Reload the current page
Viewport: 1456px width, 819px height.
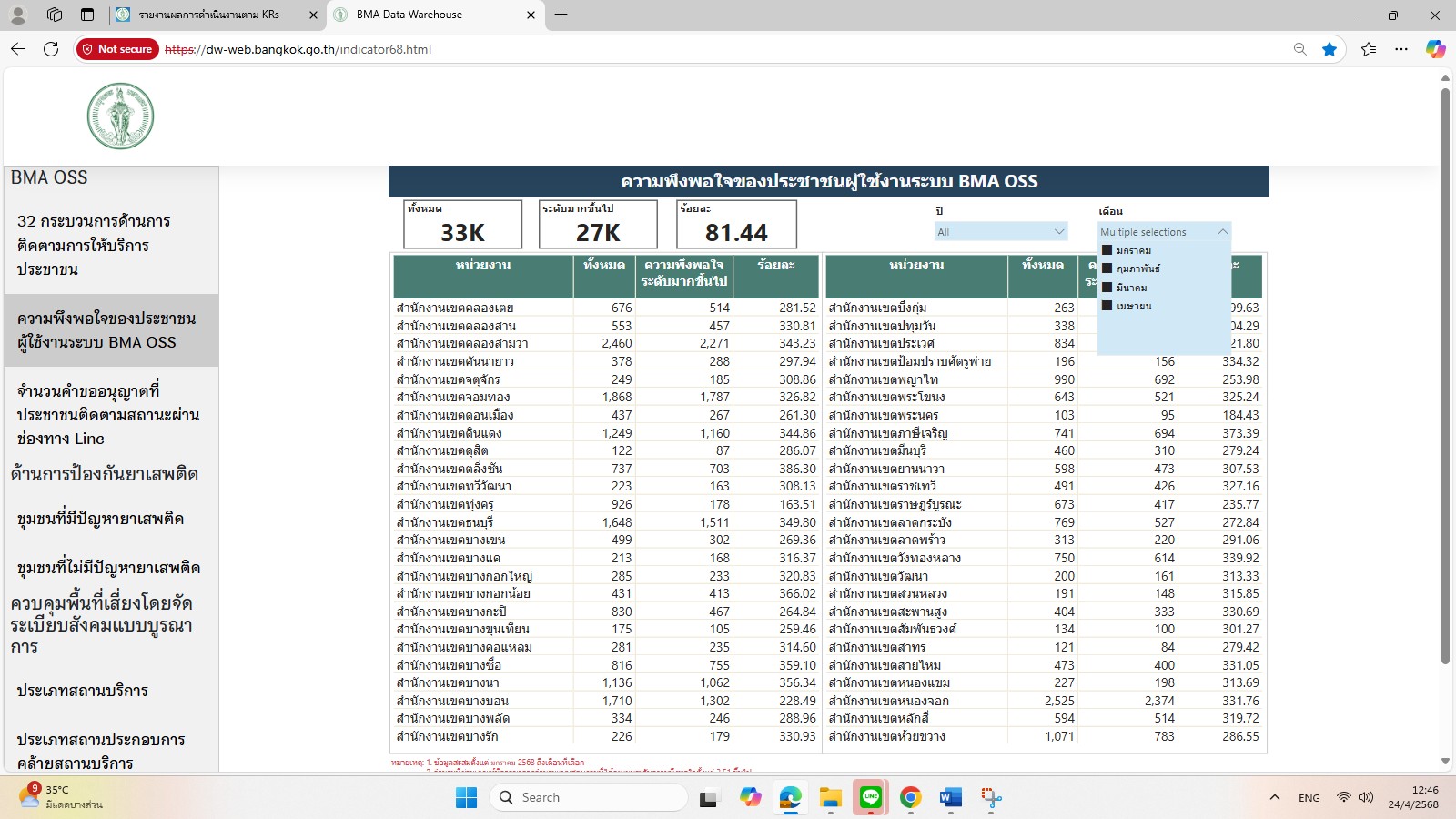[51, 49]
